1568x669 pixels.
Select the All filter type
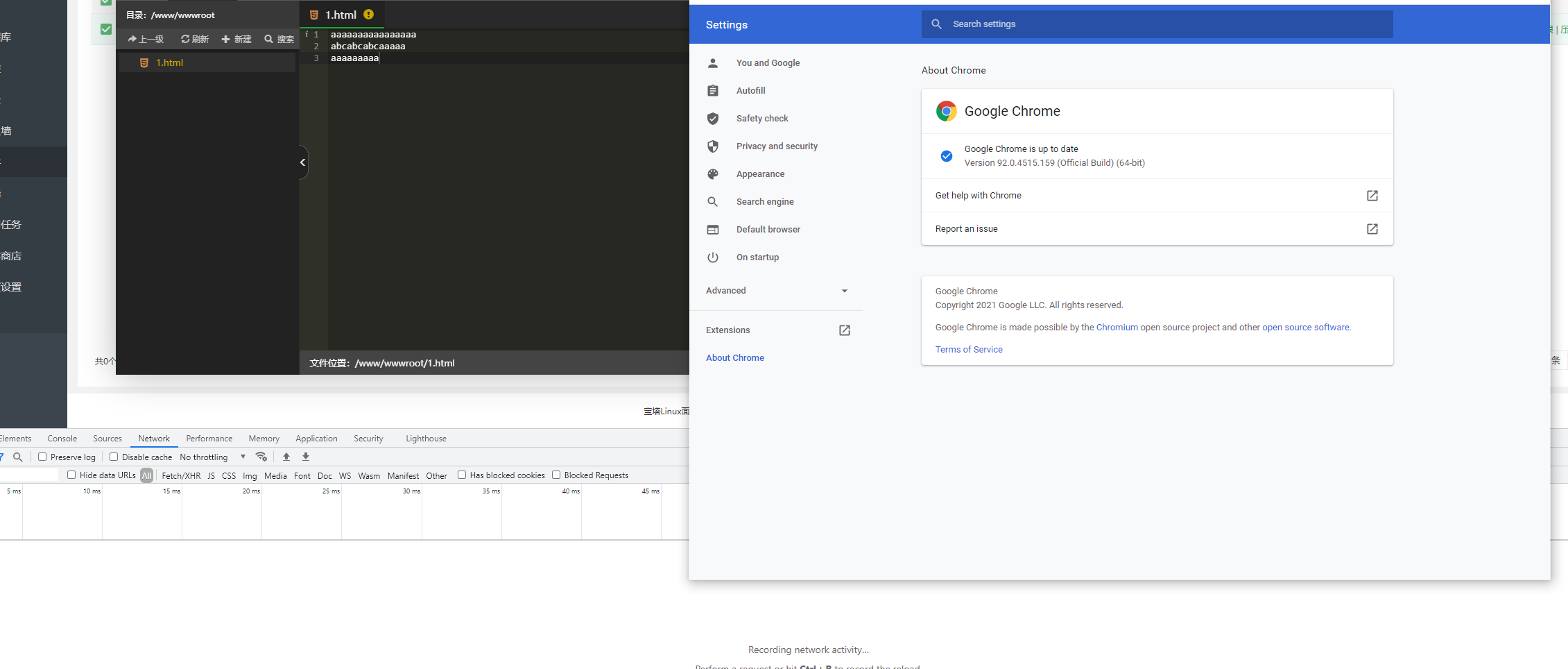point(146,475)
